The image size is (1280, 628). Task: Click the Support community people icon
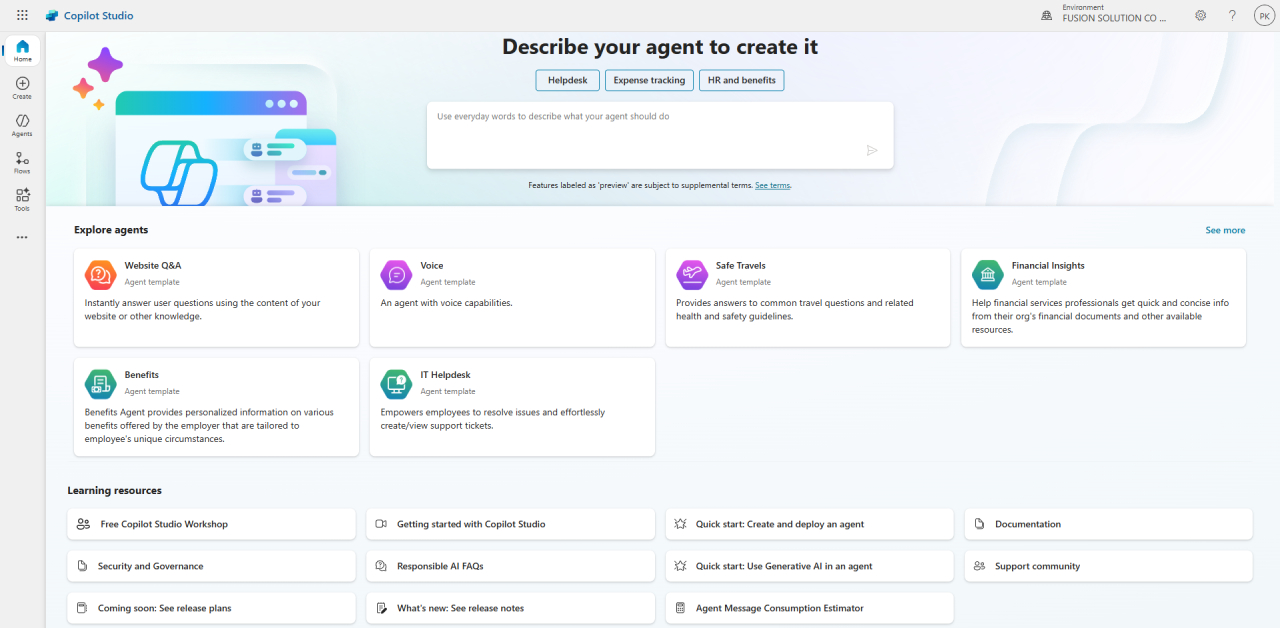tap(980, 566)
